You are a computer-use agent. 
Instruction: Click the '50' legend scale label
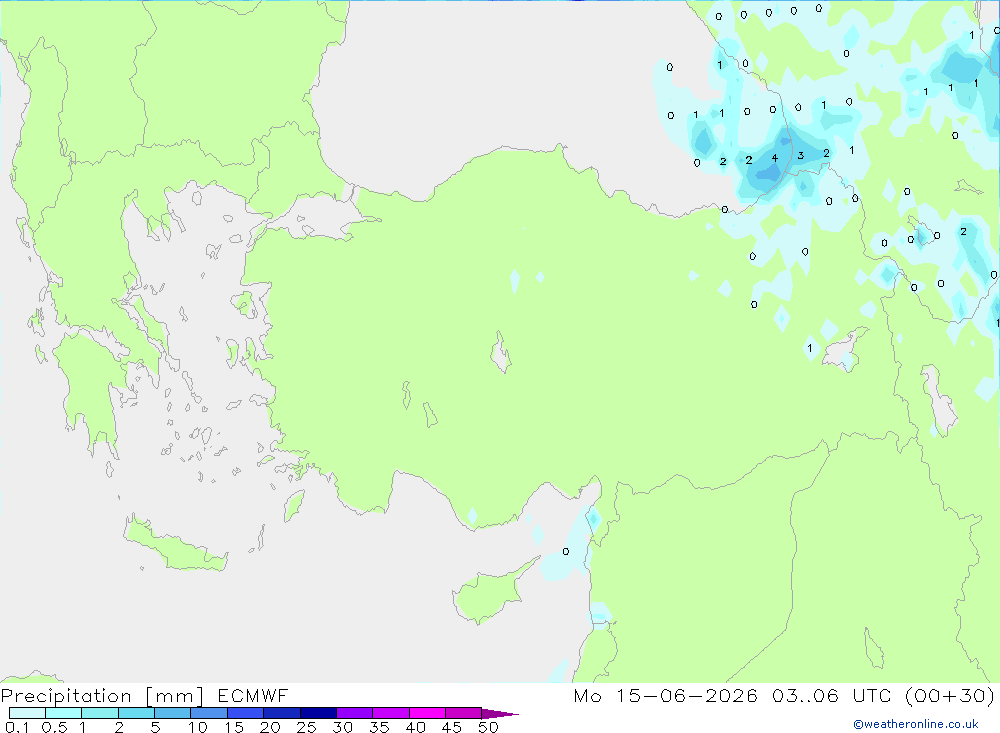(x=488, y=727)
